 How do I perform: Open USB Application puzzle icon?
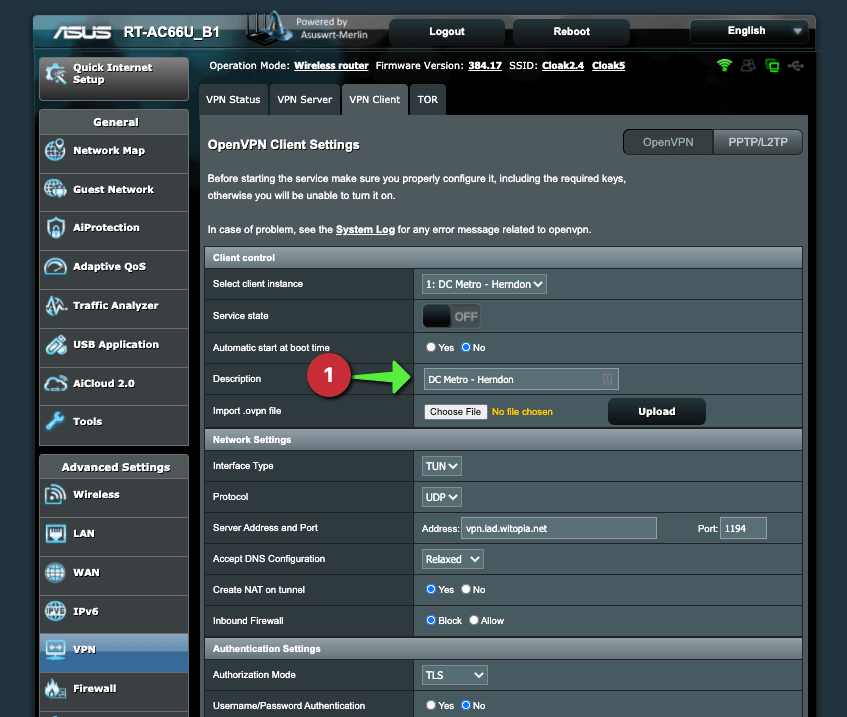pyautogui.click(x=56, y=345)
